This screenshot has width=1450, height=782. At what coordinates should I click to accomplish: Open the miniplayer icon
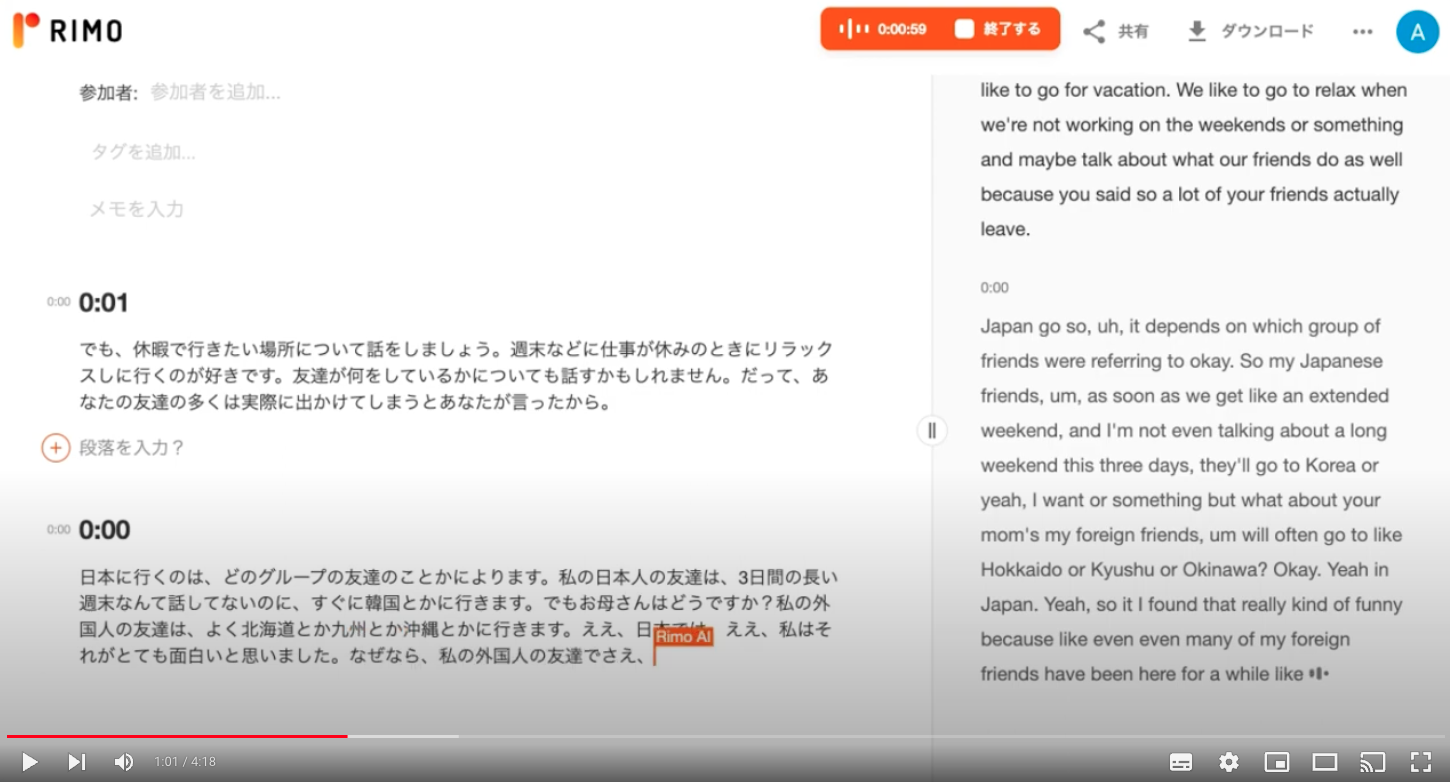pyautogui.click(x=1277, y=761)
